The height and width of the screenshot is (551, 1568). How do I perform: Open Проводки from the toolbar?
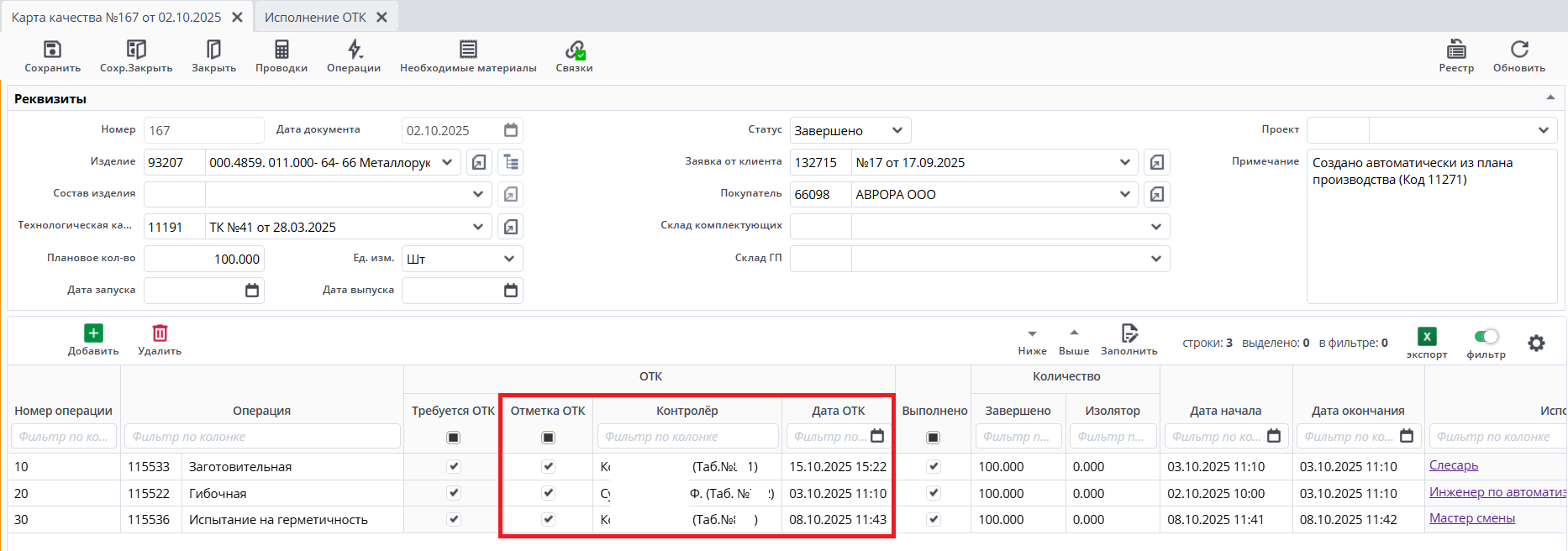[x=282, y=50]
